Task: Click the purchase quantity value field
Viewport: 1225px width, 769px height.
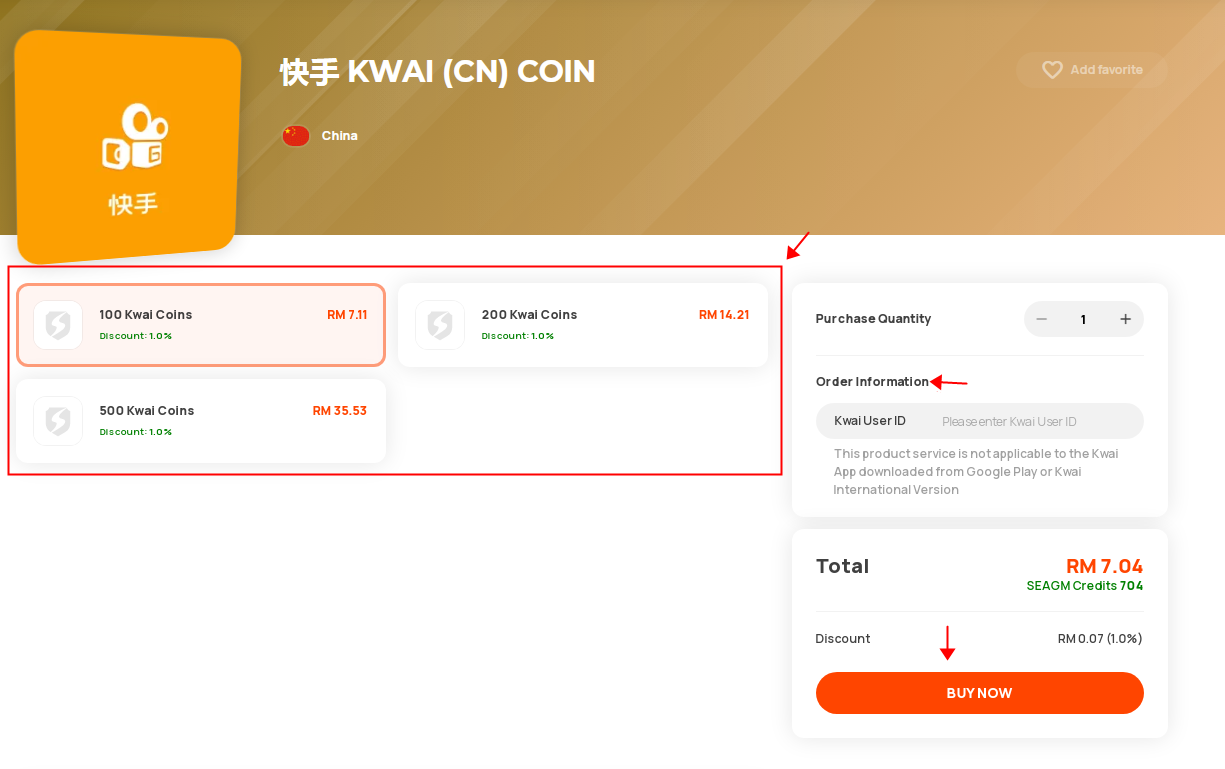Action: click(1083, 319)
